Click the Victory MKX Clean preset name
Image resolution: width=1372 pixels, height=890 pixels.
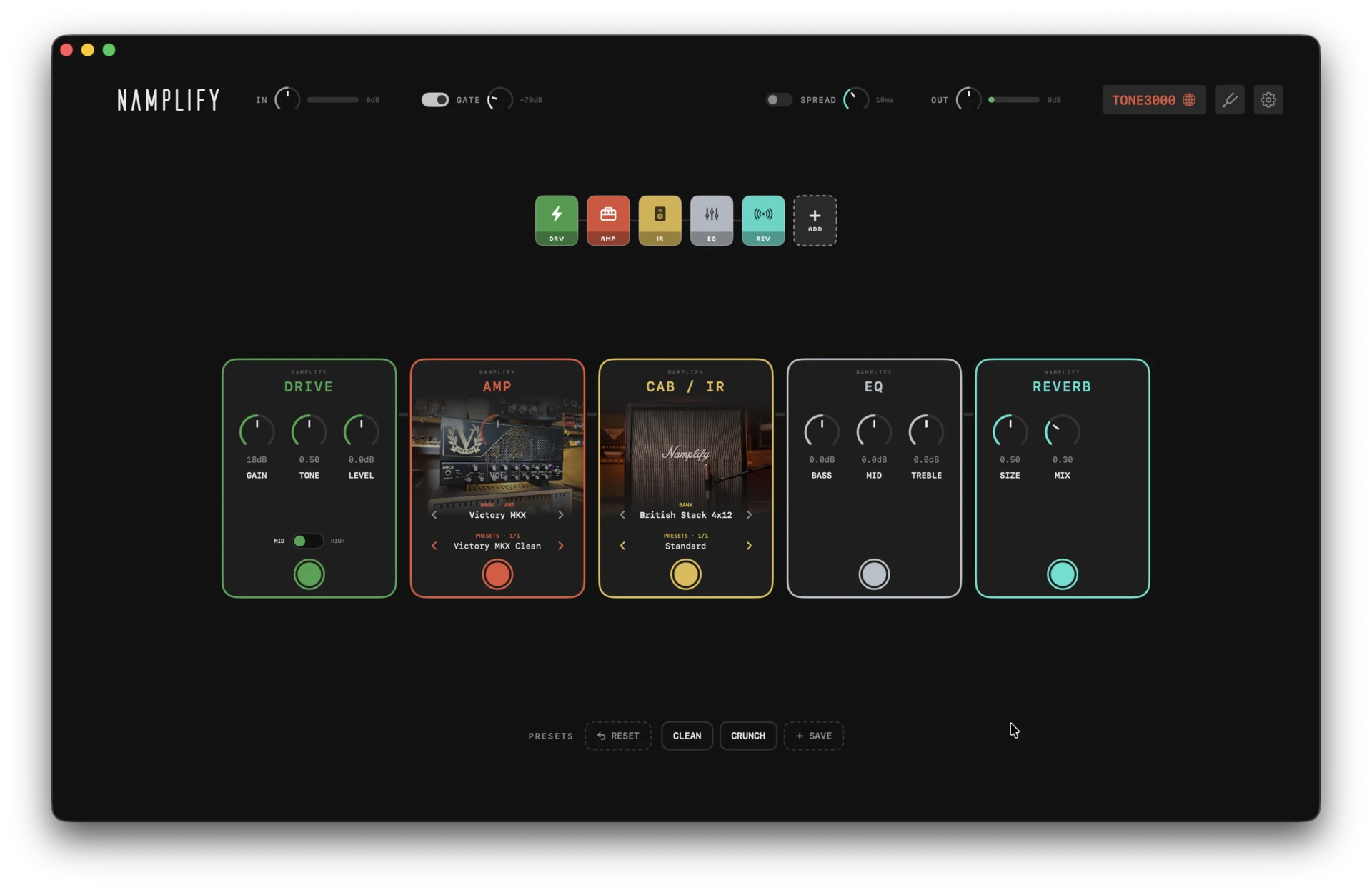[x=497, y=546]
